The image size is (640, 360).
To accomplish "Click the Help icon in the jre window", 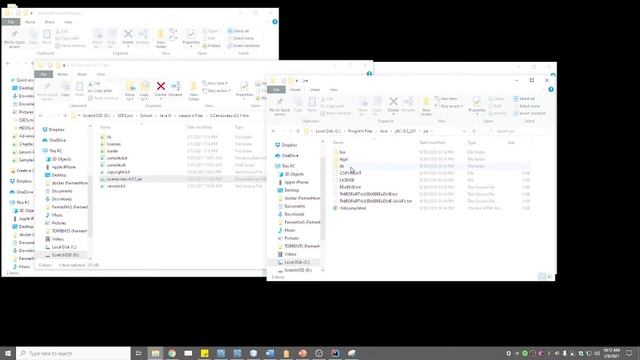I will pyautogui.click(x=551, y=89).
